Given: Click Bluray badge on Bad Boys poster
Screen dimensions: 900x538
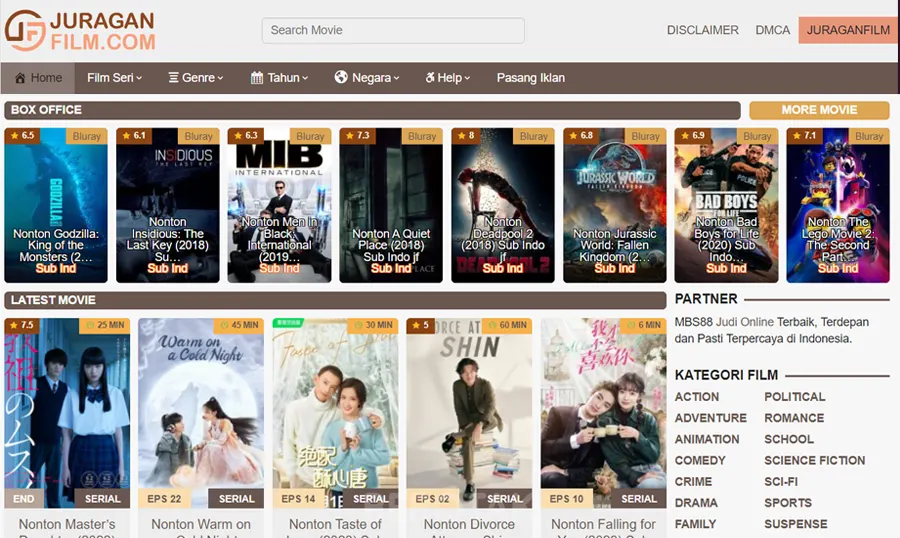Looking at the screenshot, I should (x=757, y=136).
